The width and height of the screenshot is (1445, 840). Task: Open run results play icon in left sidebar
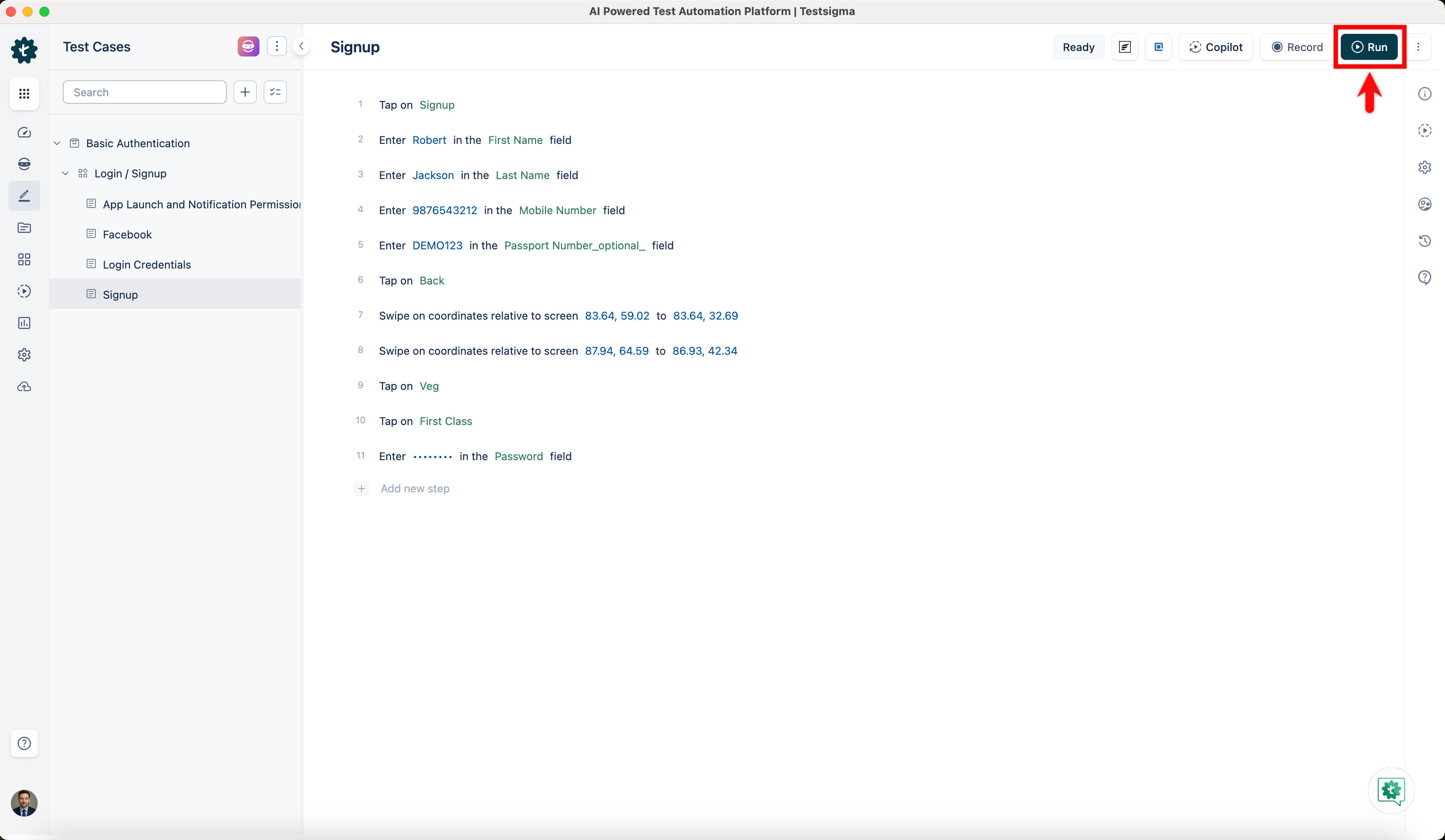[24, 291]
